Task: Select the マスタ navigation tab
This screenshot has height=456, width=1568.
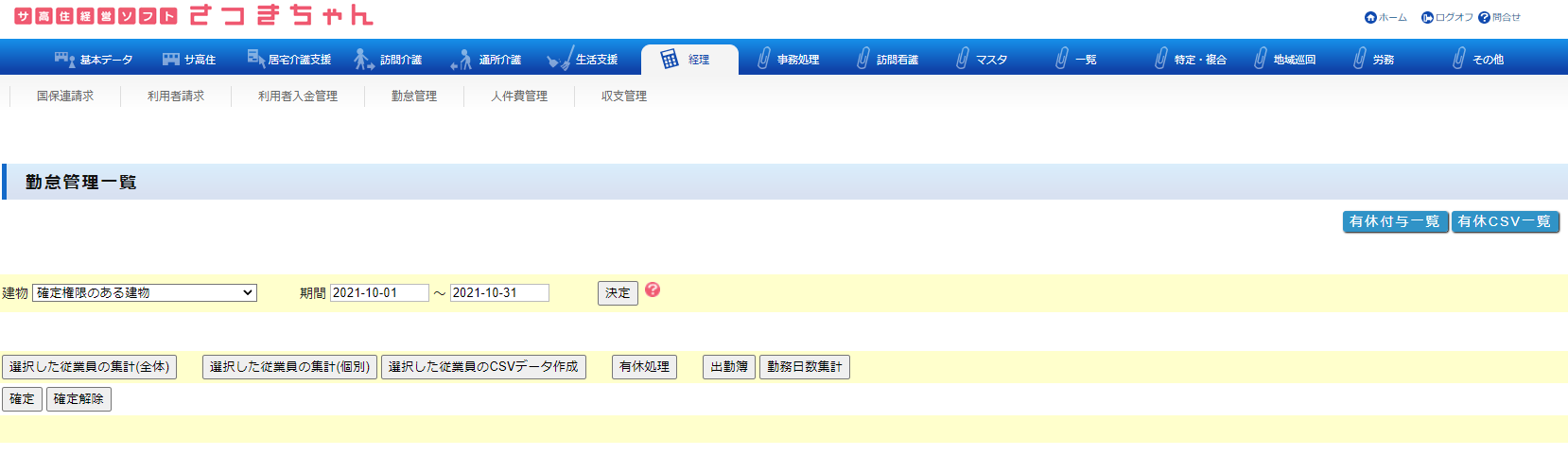Action: (x=982, y=60)
